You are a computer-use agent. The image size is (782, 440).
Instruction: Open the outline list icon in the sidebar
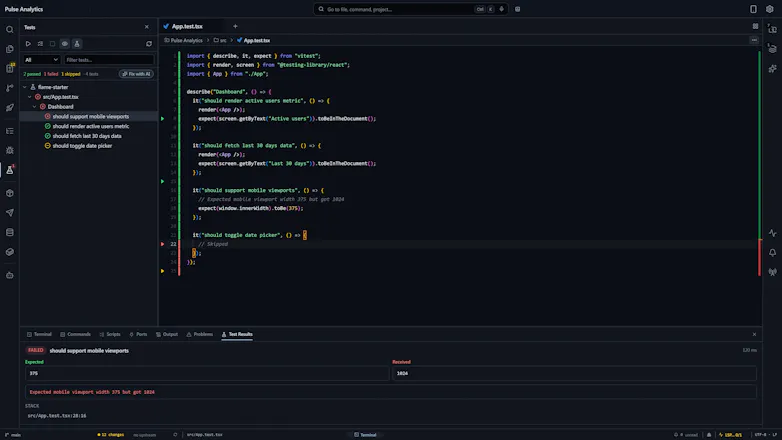[x=9, y=131]
